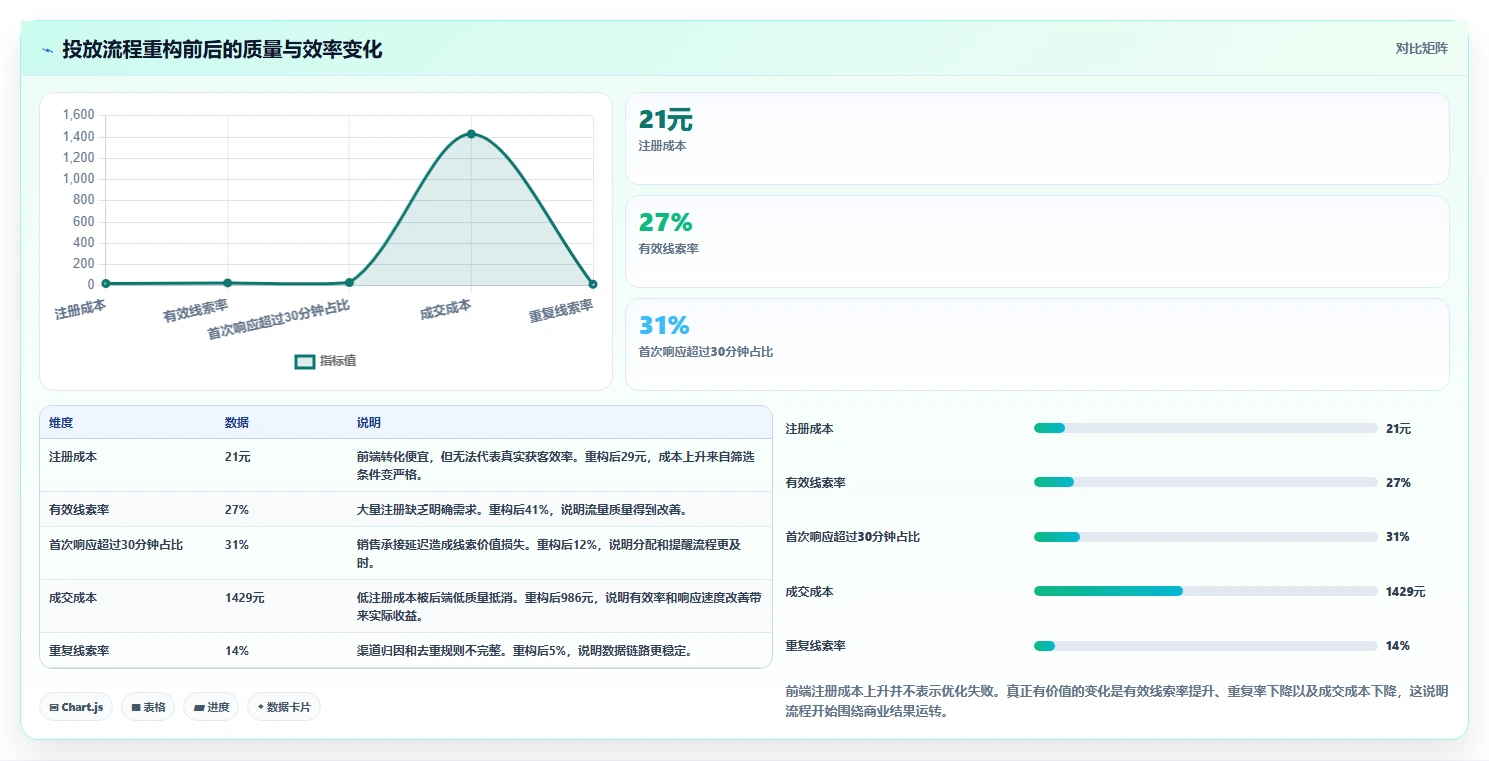1489x761 pixels.
Task: Click the 重复线索率 data point on the chart line
Action: [x=593, y=284]
